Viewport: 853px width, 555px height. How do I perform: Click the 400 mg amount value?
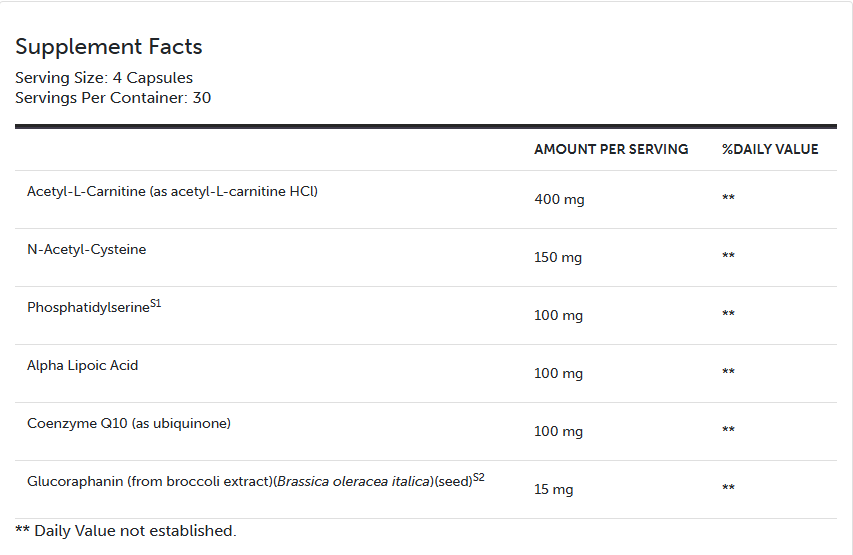pyautogui.click(x=559, y=199)
